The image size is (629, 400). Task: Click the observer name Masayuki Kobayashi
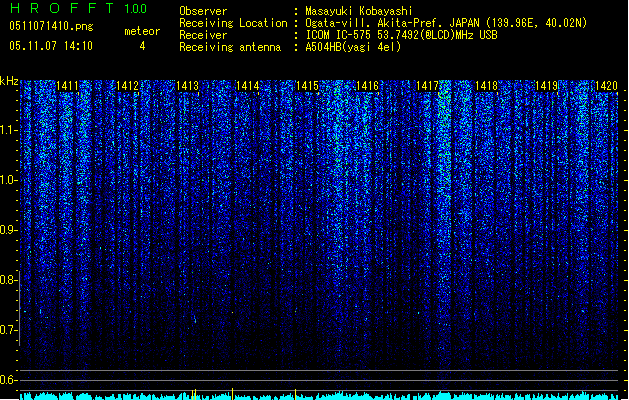tap(358, 11)
